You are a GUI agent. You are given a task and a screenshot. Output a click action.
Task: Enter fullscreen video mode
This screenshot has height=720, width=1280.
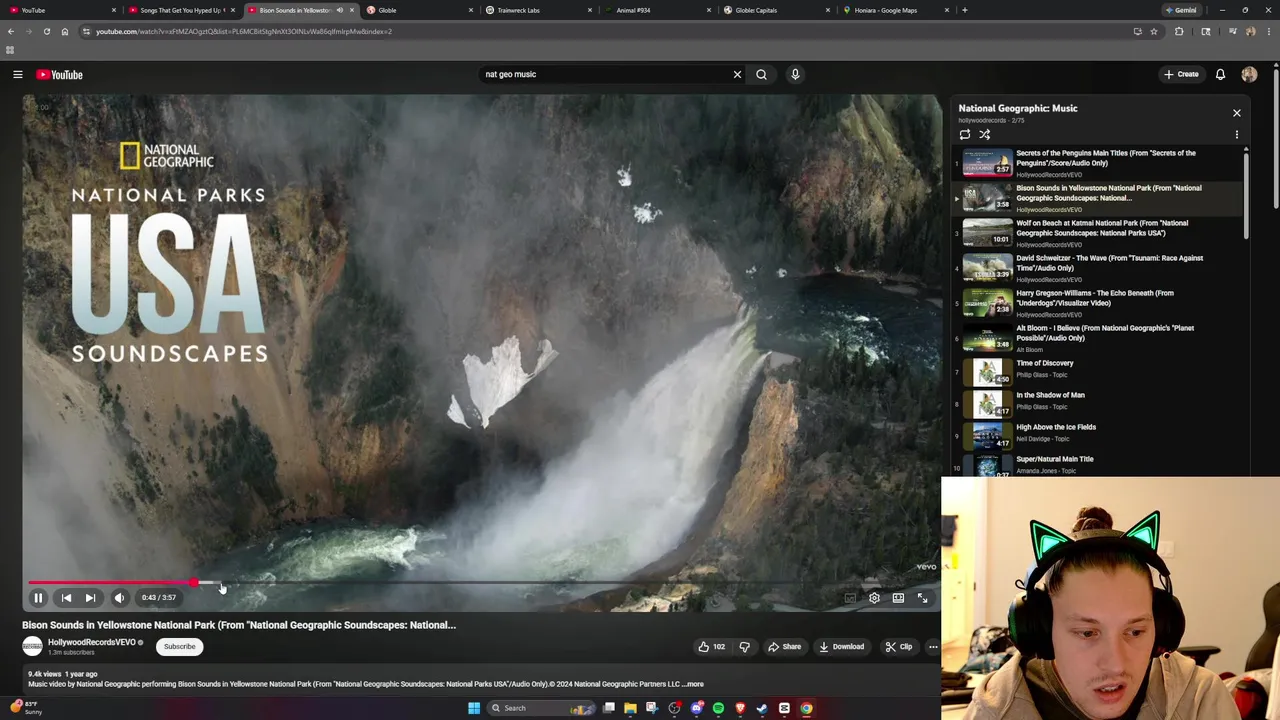tap(922, 598)
